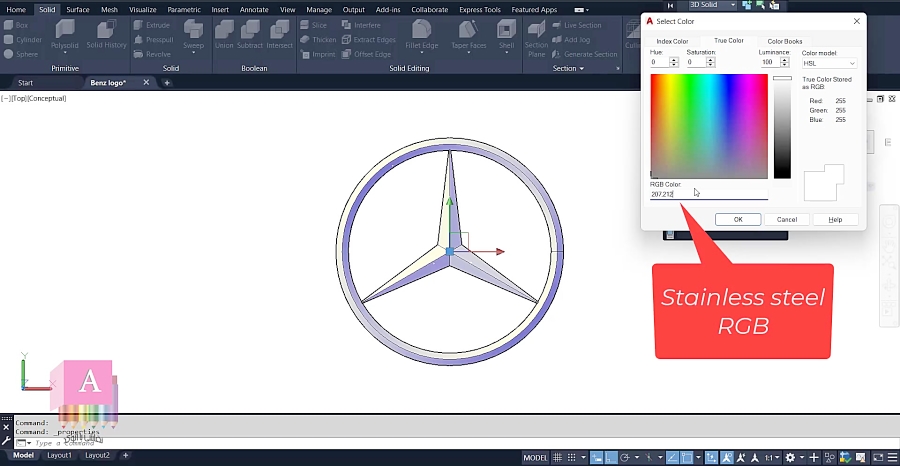The image size is (900, 466).
Task: Select the Add Jog tool
Action: click(571, 40)
